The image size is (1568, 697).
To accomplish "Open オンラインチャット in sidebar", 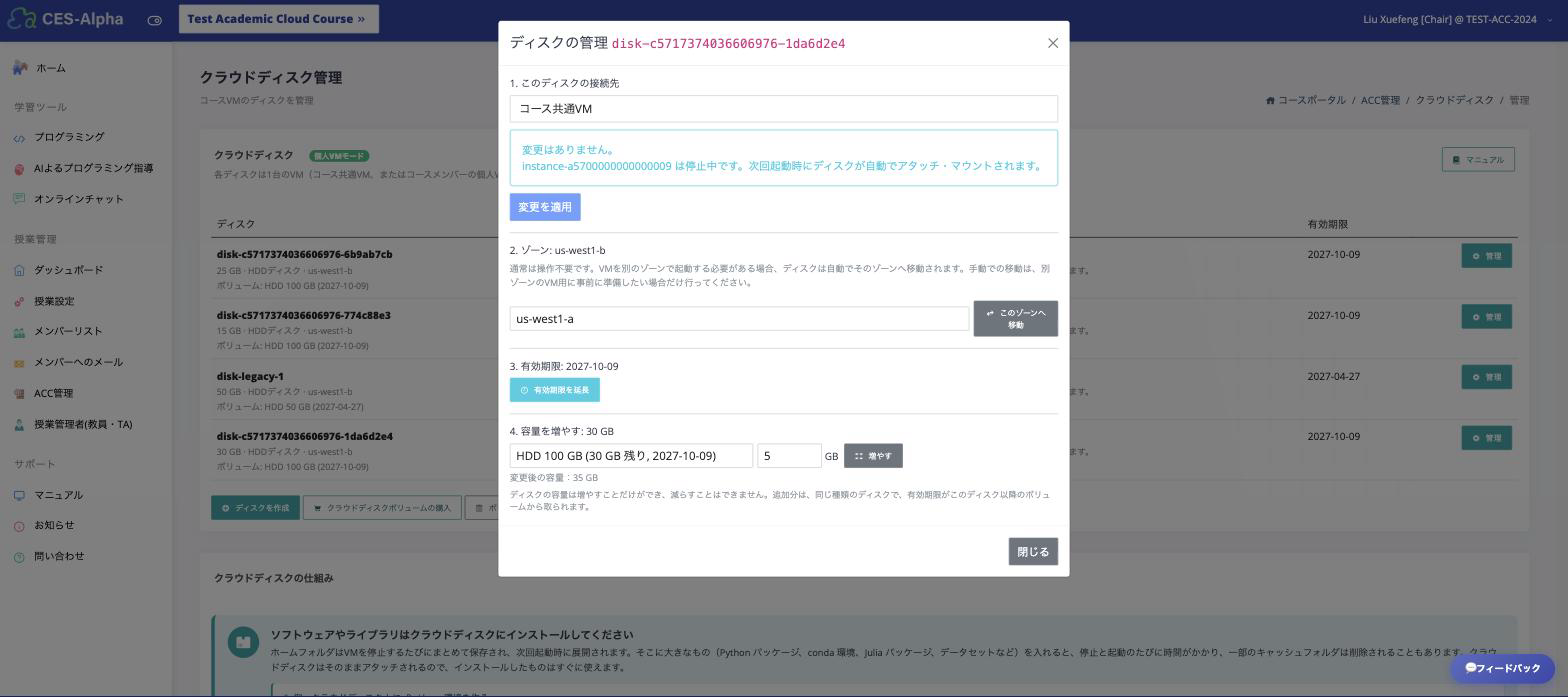I will (x=79, y=199).
